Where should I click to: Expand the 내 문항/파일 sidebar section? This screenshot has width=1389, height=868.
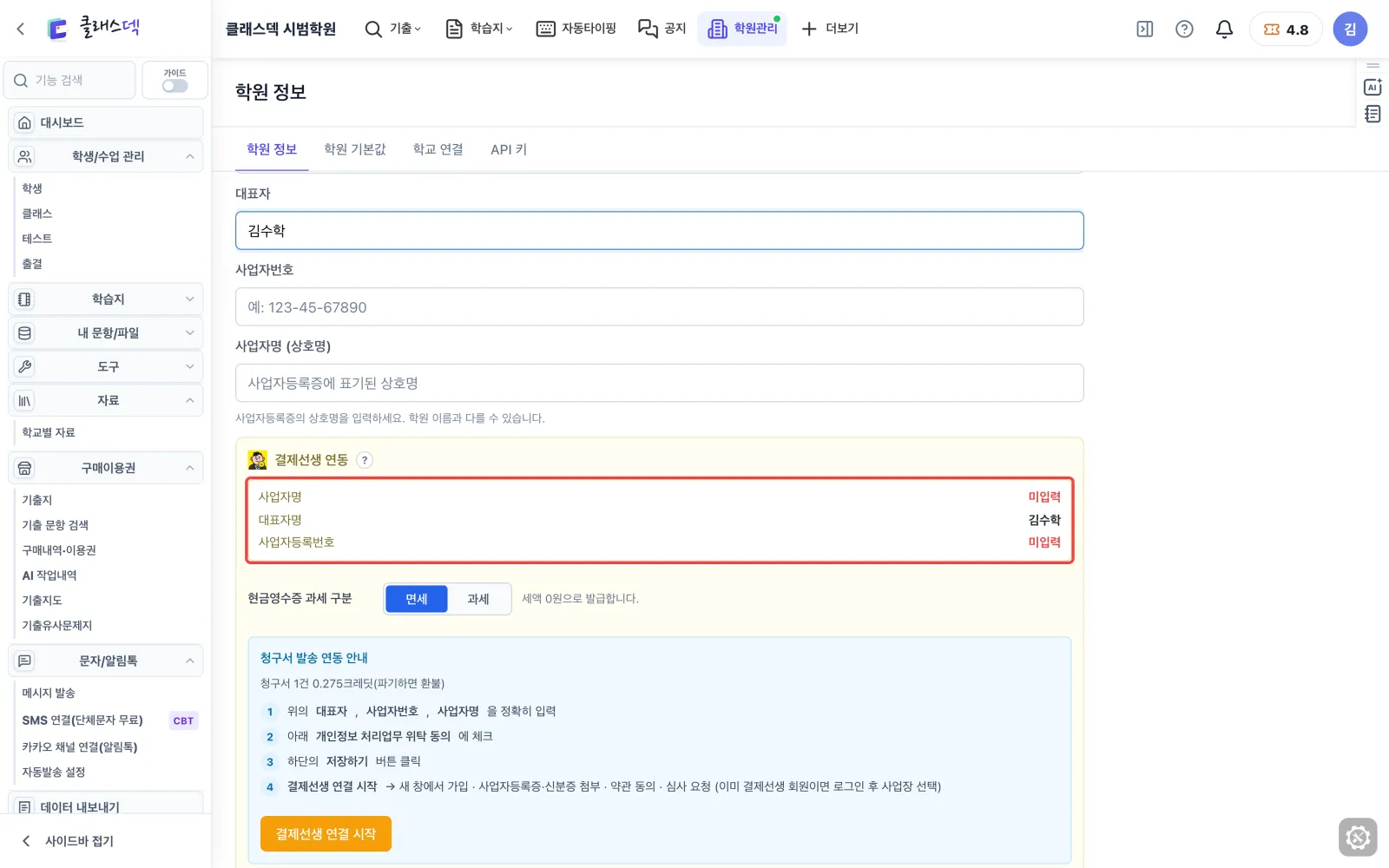coord(106,332)
